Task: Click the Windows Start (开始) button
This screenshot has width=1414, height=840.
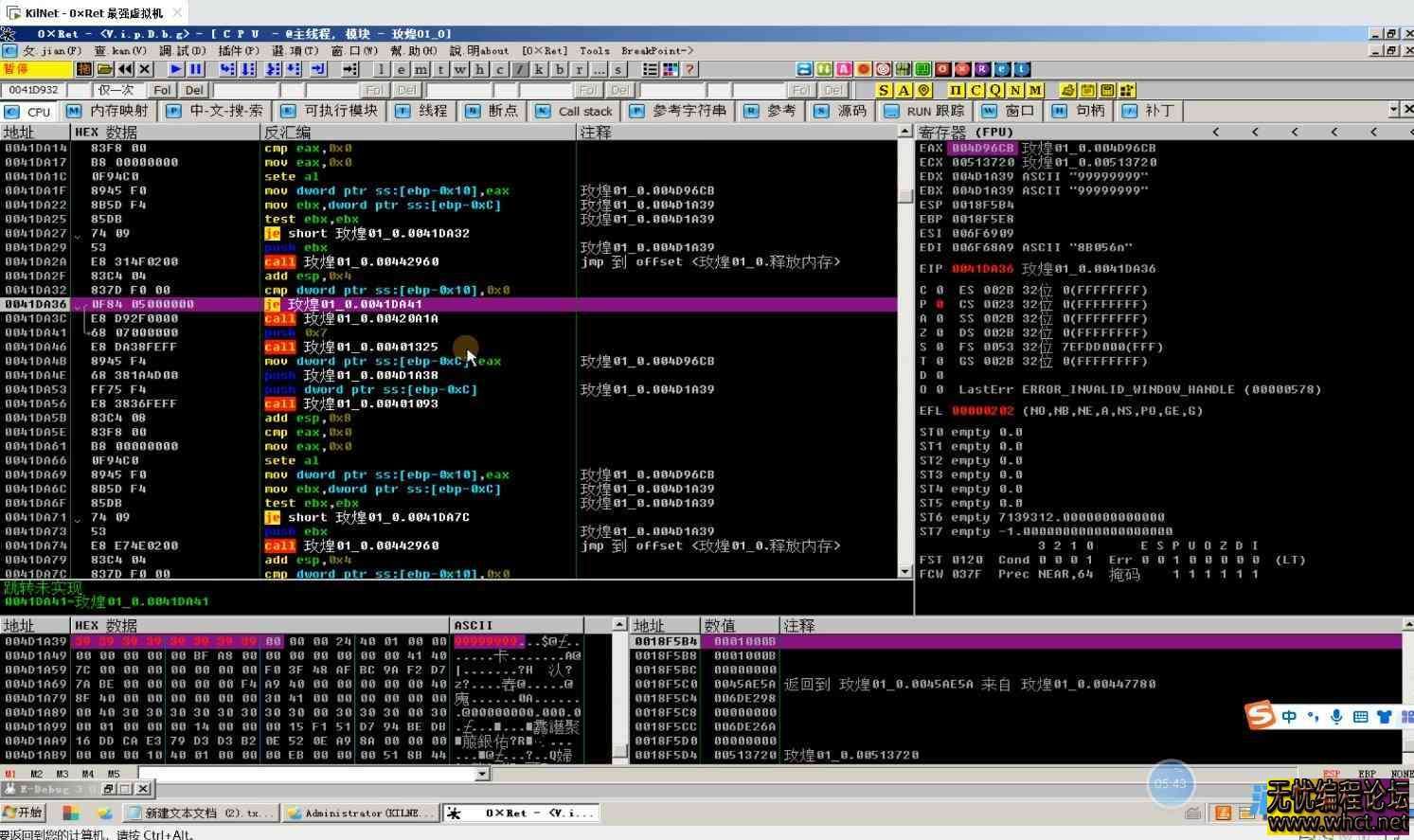Action: pyautogui.click(x=23, y=813)
